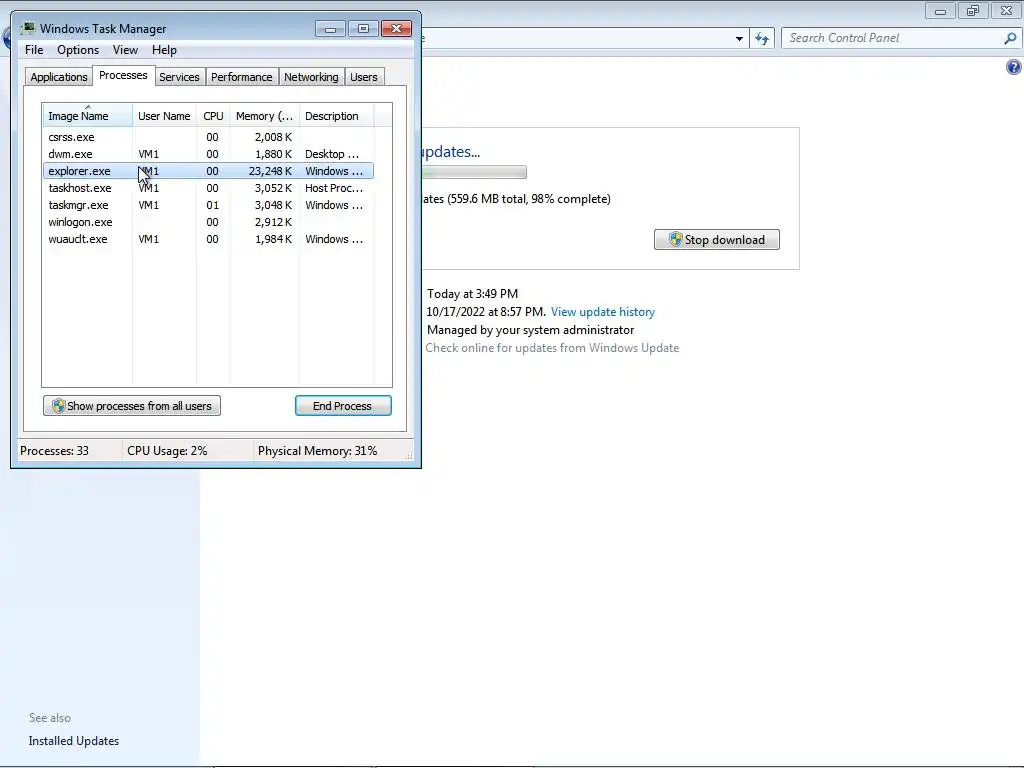Open the View update history link

603,312
